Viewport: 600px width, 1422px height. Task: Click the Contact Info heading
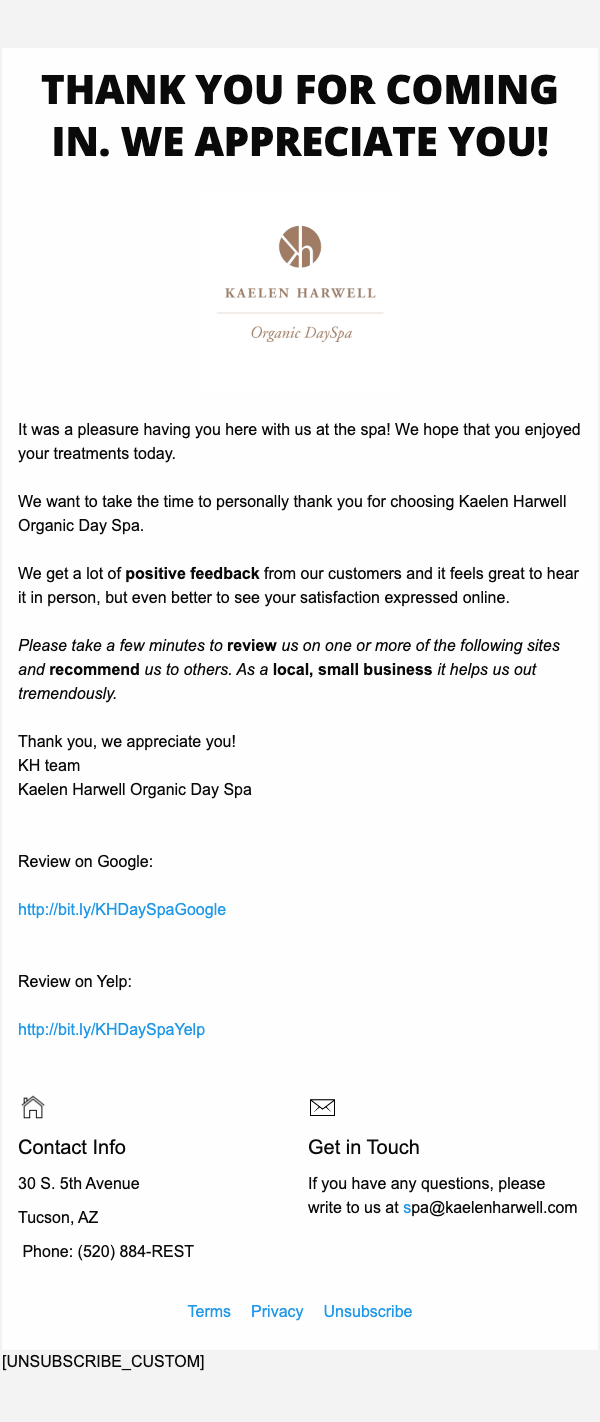(x=72, y=1147)
